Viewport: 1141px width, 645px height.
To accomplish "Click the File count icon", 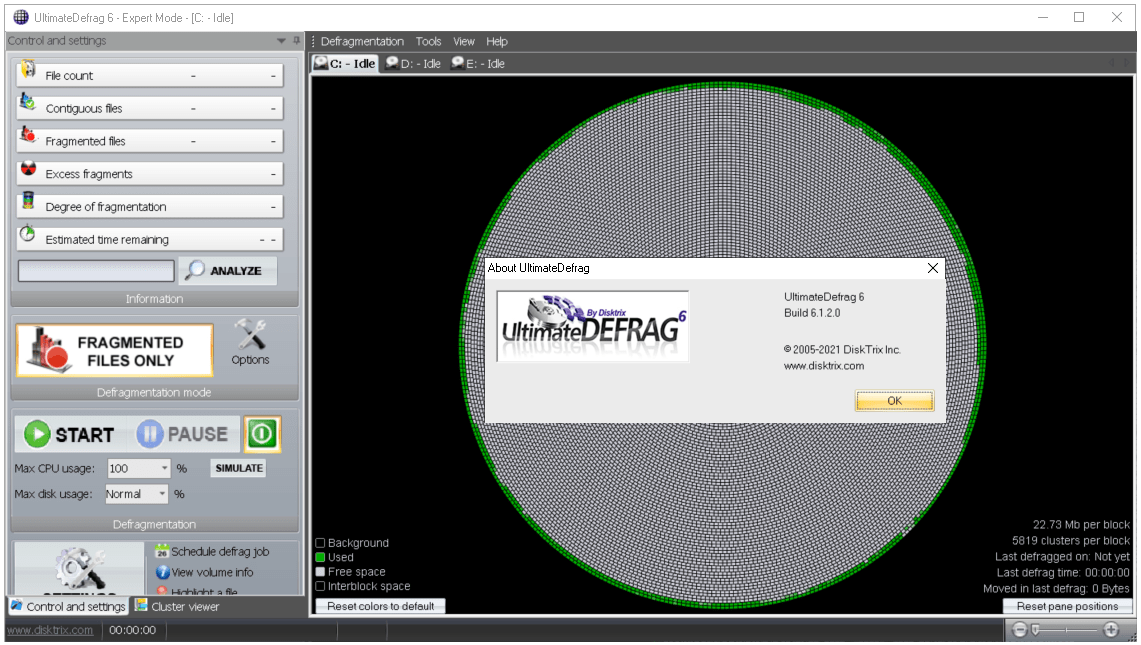I will (x=28, y=71).
